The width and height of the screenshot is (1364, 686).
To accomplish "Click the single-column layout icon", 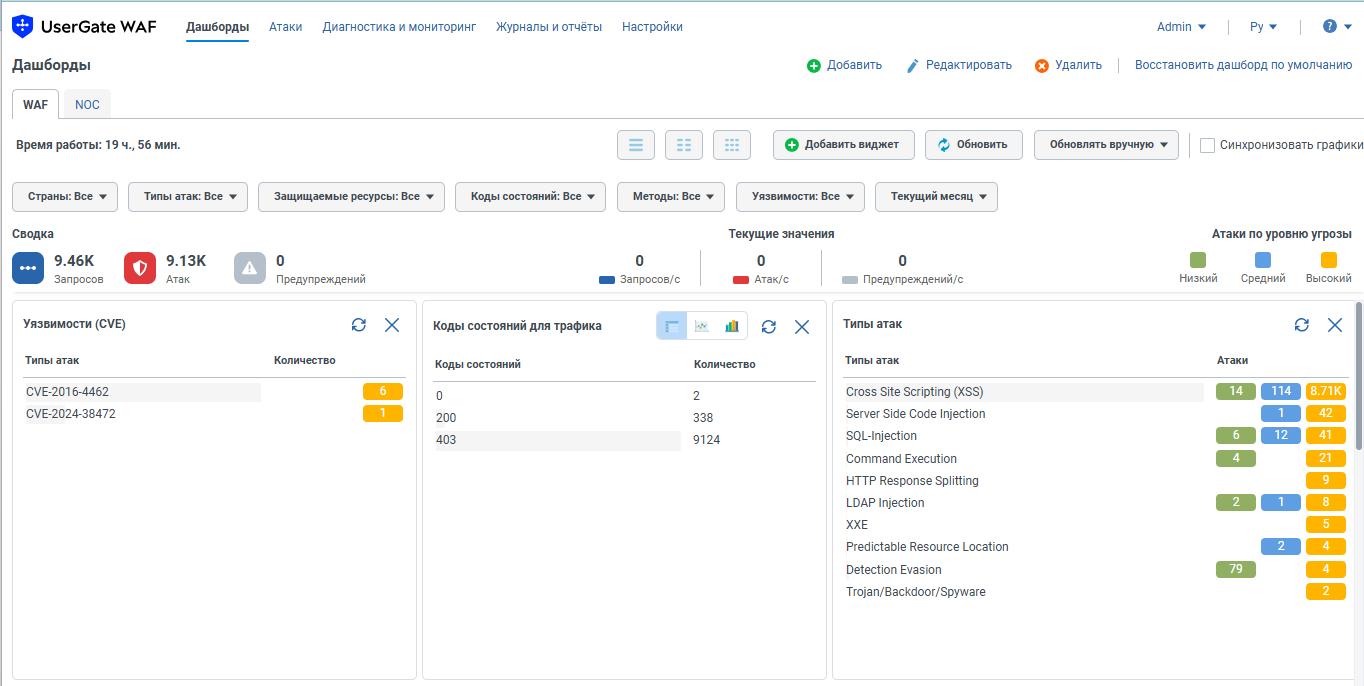I will 635,145.
